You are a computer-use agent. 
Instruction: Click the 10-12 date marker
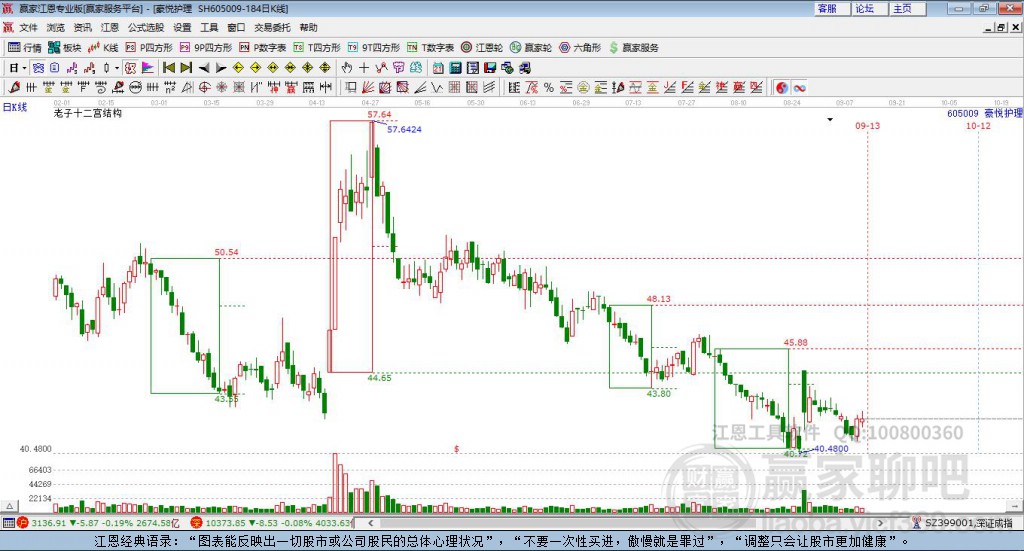click(978, 125)
